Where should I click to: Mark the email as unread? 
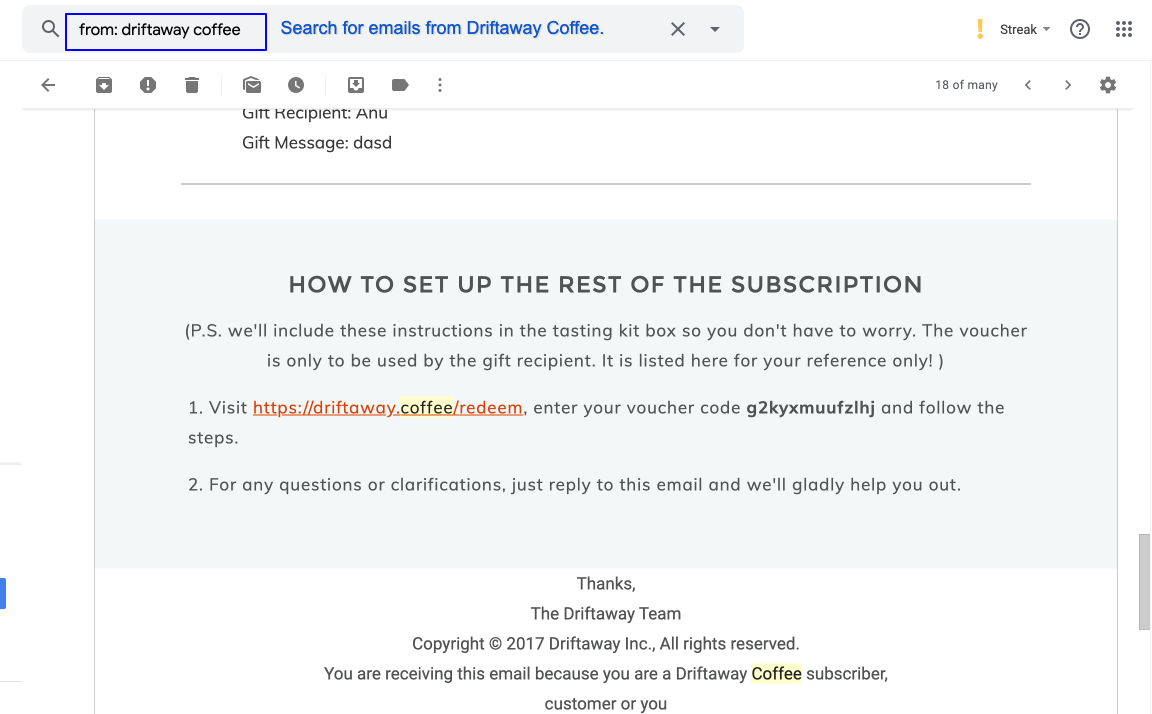click(x=252, y=85)
